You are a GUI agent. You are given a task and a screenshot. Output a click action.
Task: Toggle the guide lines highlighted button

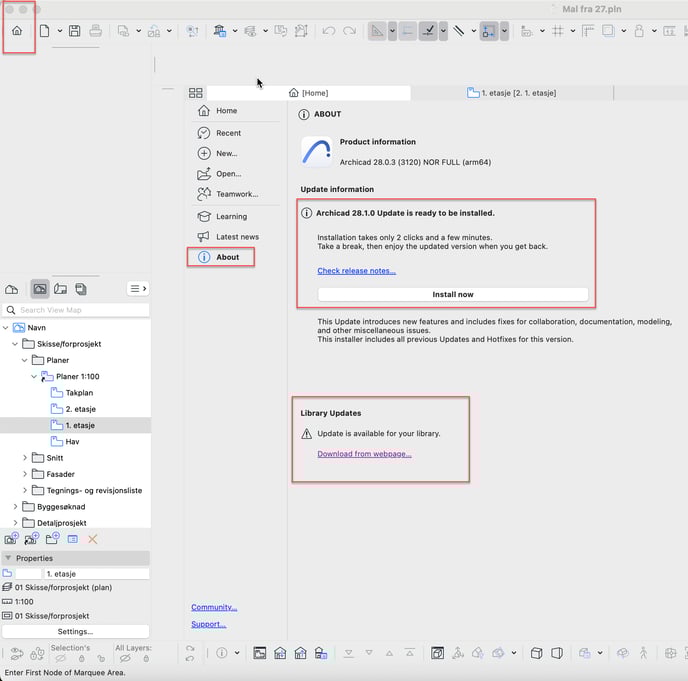click(x=408, y=31)
